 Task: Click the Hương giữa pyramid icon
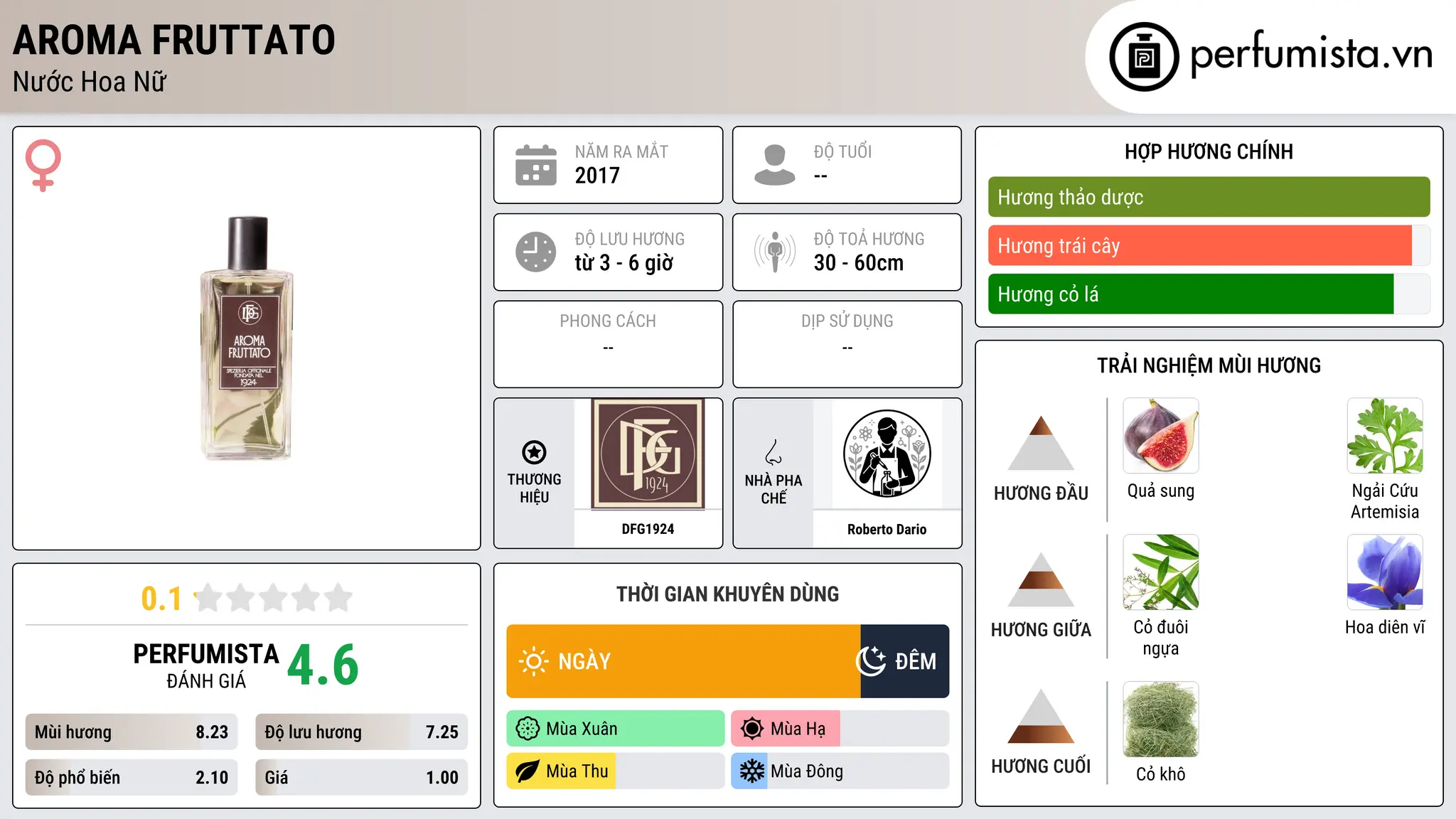(1042, 579)
